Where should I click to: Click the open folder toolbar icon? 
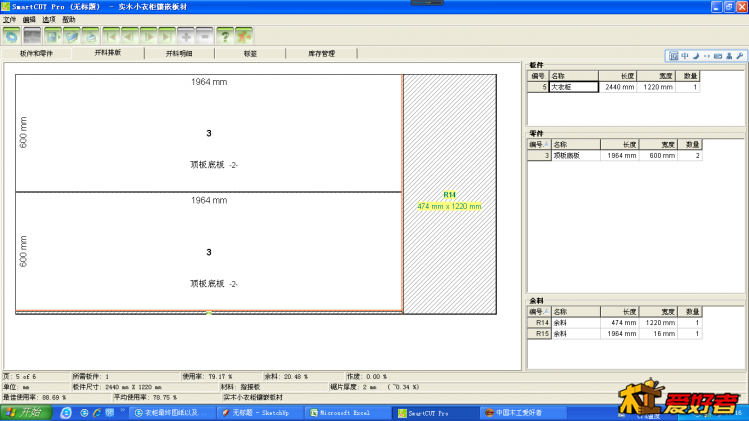click(x=72, y=36)
